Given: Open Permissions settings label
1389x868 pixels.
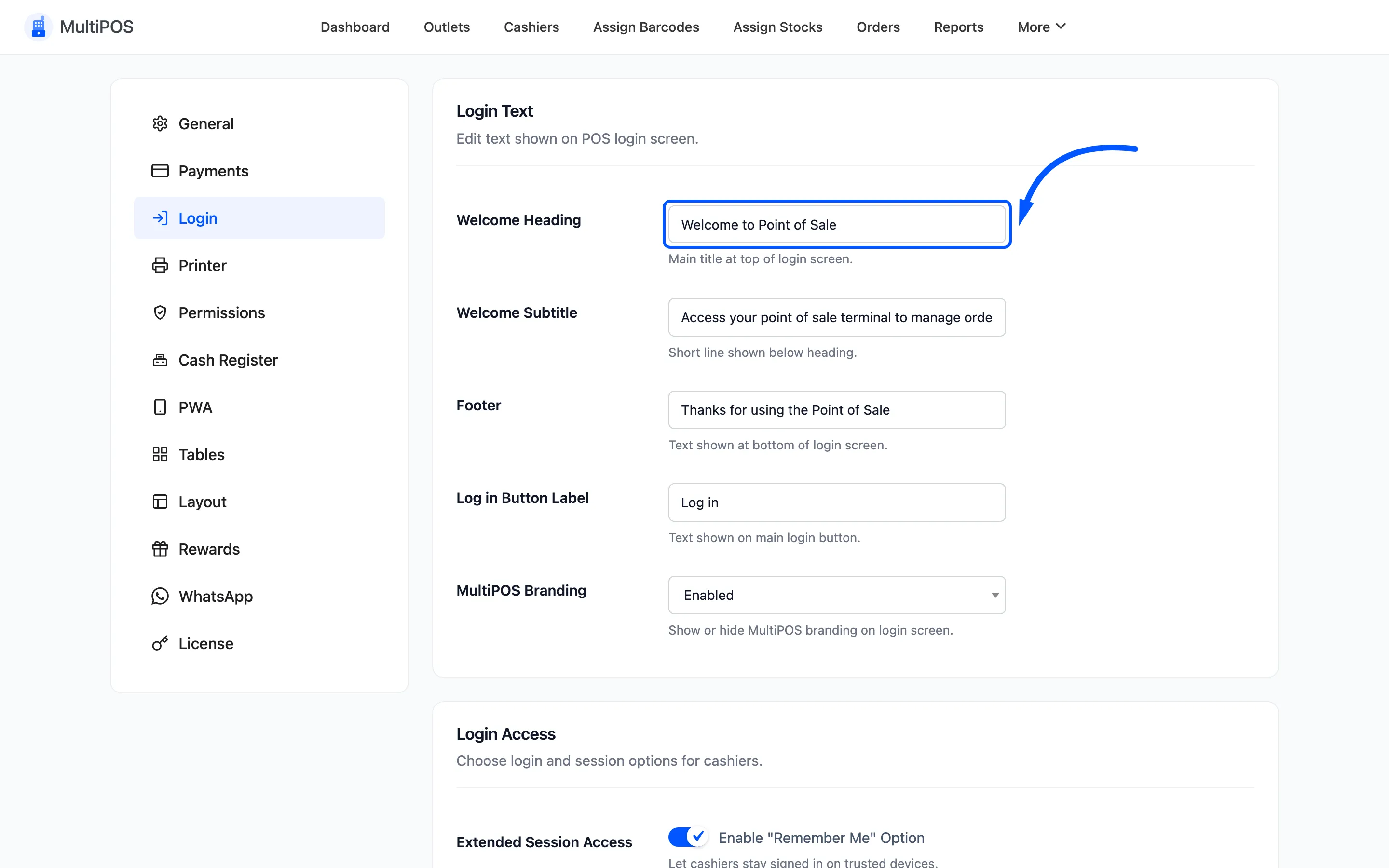Looking at the screenshot, I should click(221, 312).
